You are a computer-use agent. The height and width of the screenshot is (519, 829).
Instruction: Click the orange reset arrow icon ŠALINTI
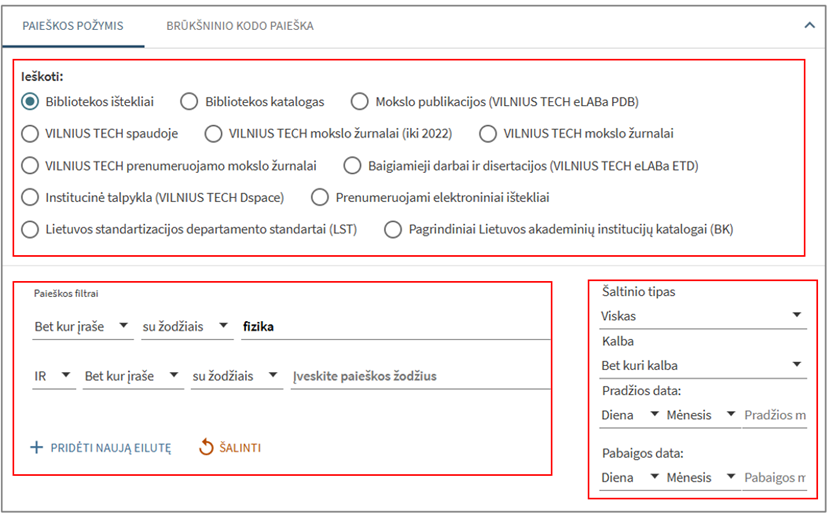click(x=207, y=448)
